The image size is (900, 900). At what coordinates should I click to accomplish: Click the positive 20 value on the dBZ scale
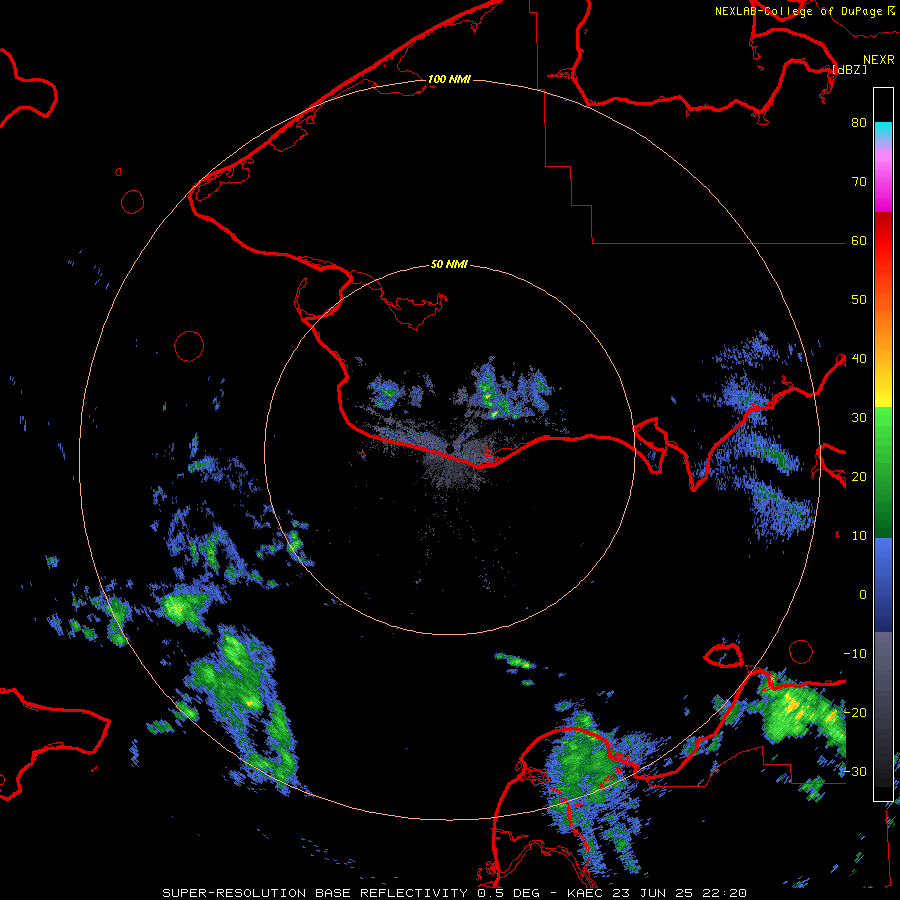859,477
